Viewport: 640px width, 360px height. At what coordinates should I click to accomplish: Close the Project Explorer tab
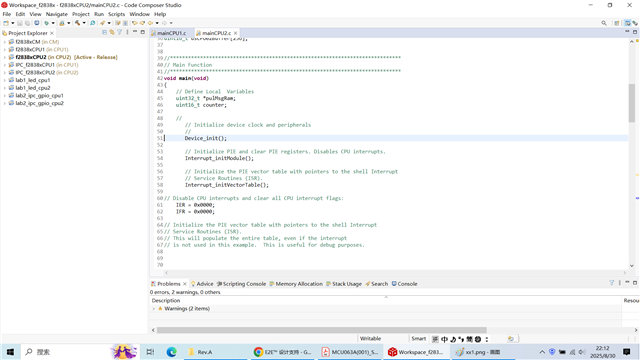(52, 33)
